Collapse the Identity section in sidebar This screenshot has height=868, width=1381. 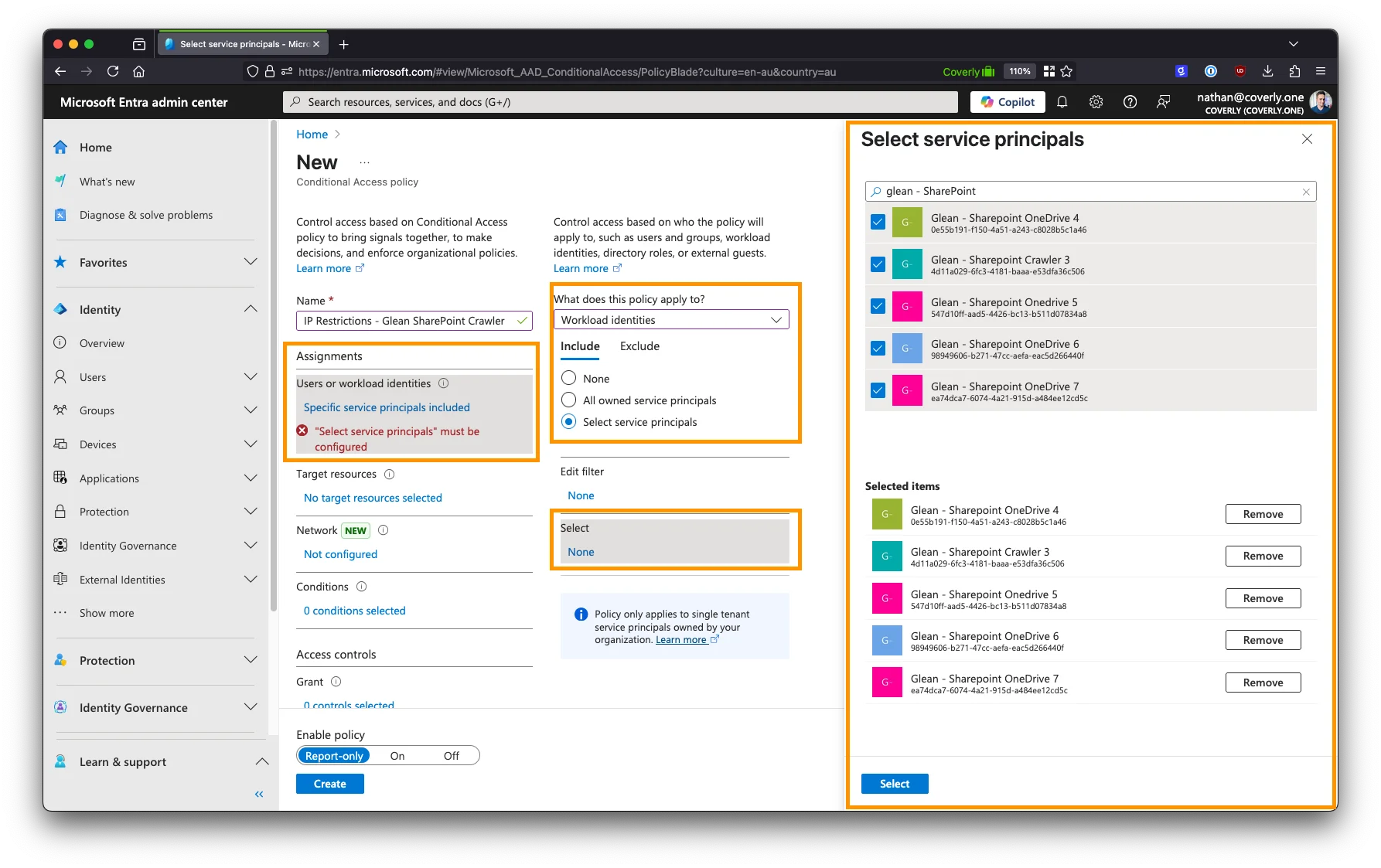tap(251, 308)
